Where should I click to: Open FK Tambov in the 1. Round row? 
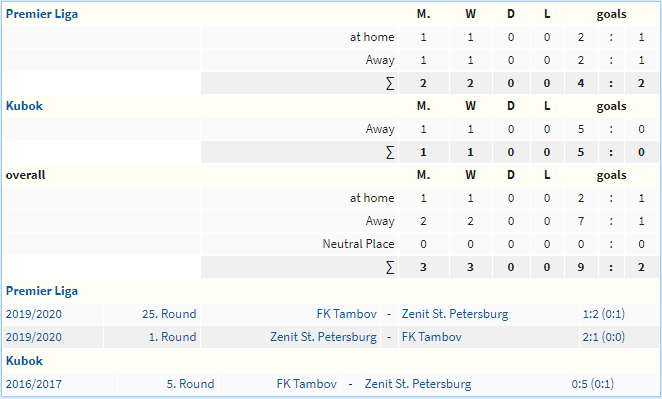[x=431, y=337]
